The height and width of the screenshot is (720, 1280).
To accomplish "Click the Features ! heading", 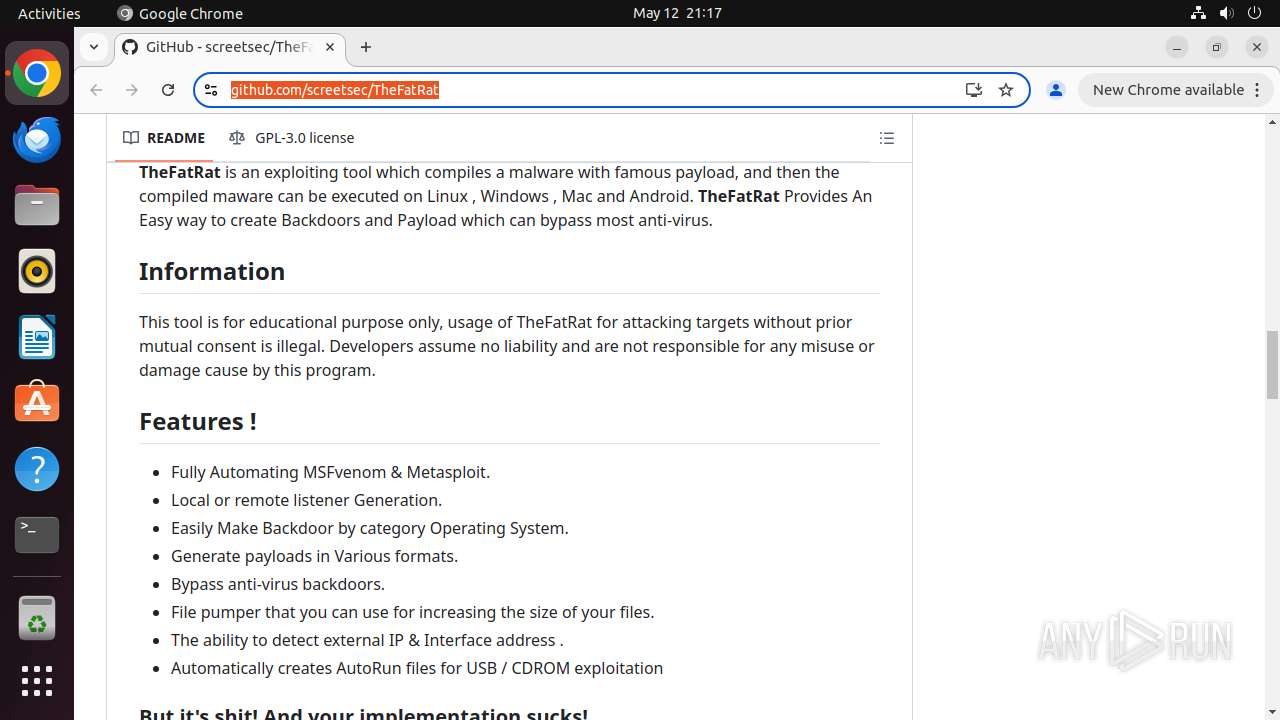I will click(x=198, y=421).
